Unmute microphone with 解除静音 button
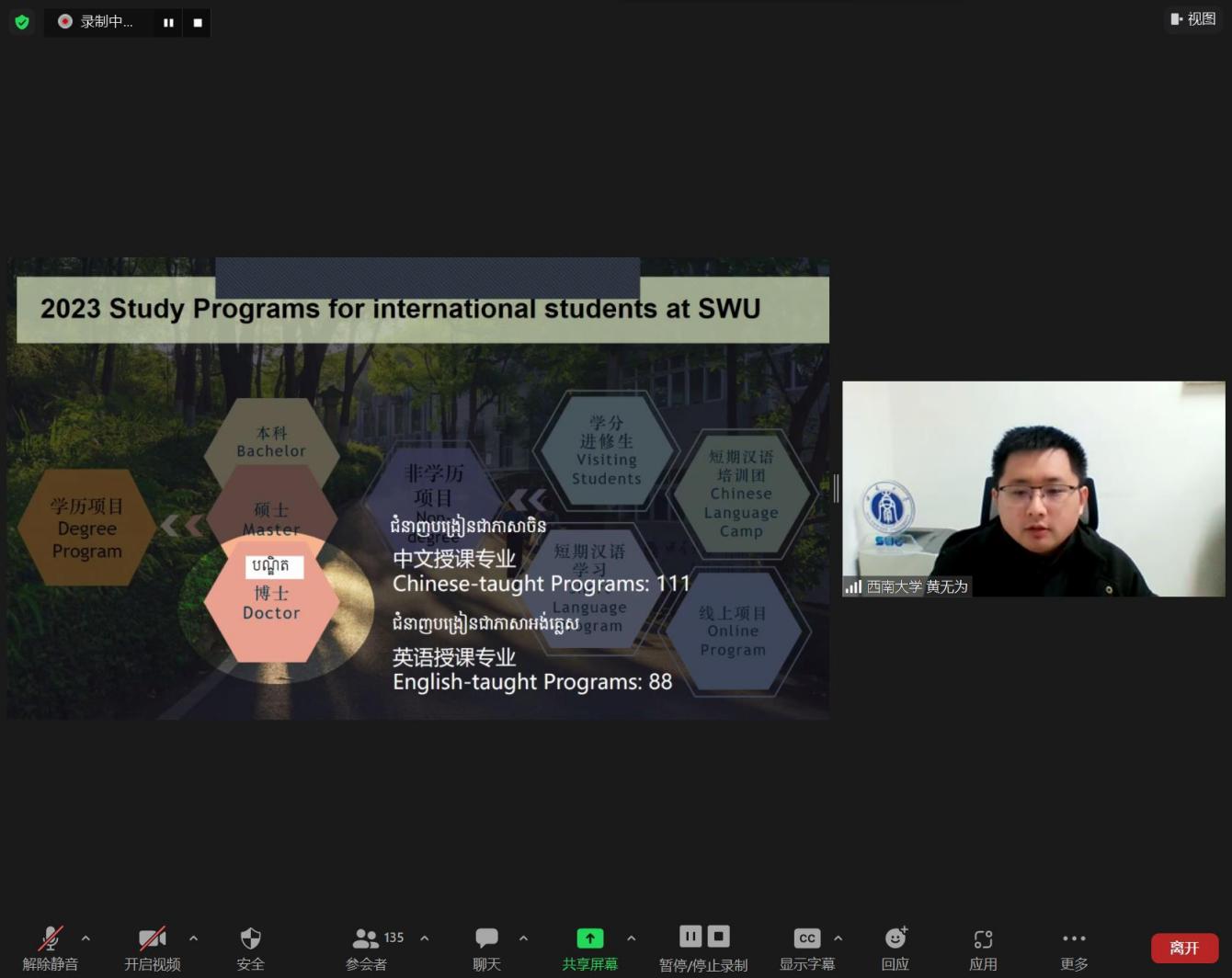This screenshot has height=978, width=1232. click(x=51, y=948)
